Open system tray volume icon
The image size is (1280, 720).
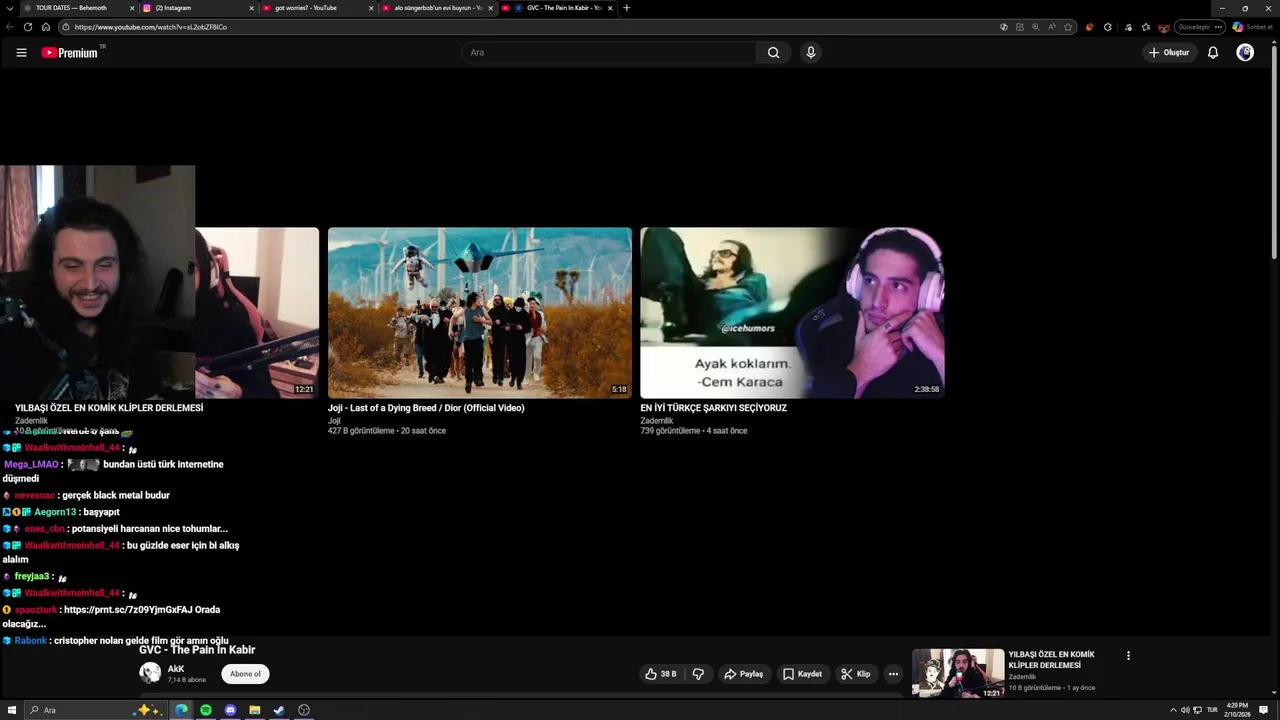[1185, 710]
